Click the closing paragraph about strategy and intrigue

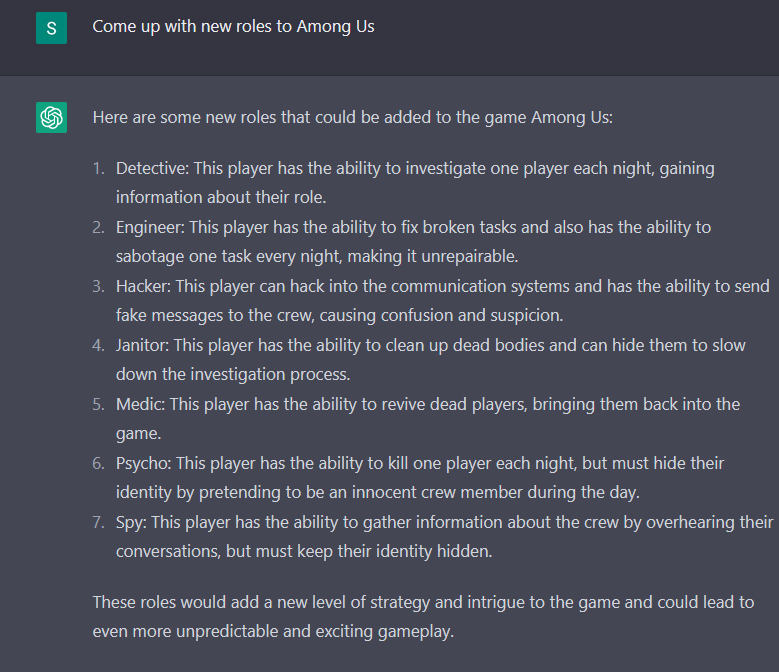[423, 616]
